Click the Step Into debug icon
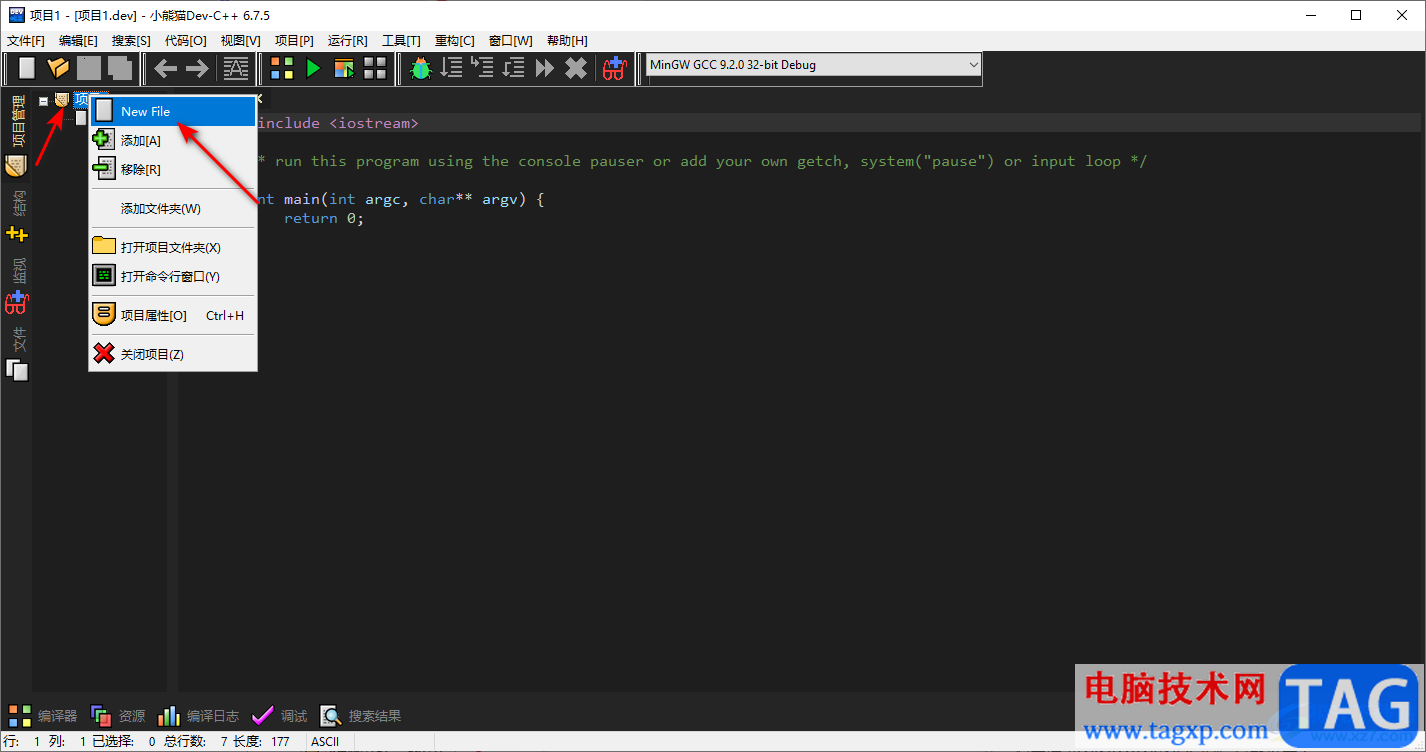 pos(483,68)
